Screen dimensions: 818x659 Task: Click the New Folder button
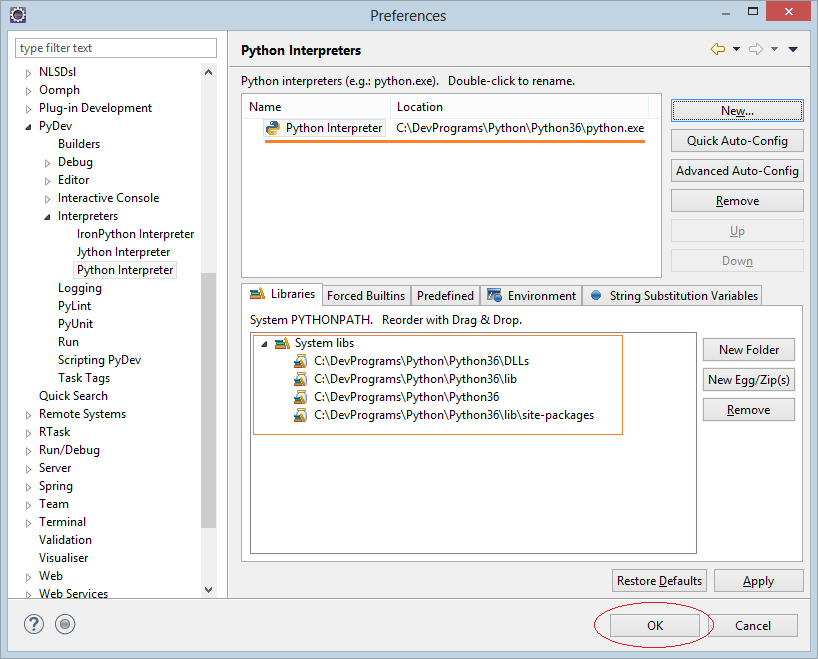pos(749,350)
